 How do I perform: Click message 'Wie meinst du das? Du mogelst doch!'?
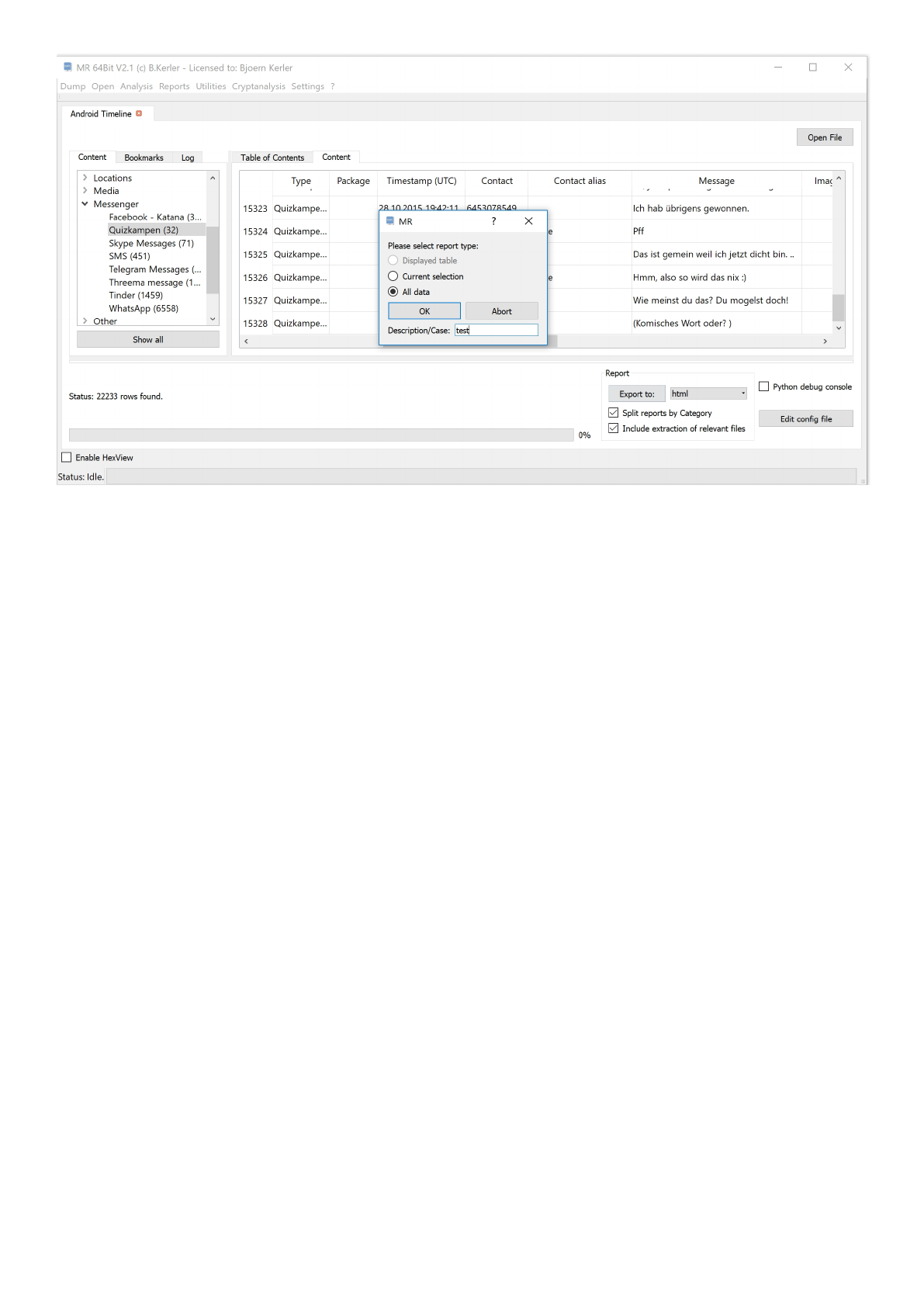click(x=711, y=300)
